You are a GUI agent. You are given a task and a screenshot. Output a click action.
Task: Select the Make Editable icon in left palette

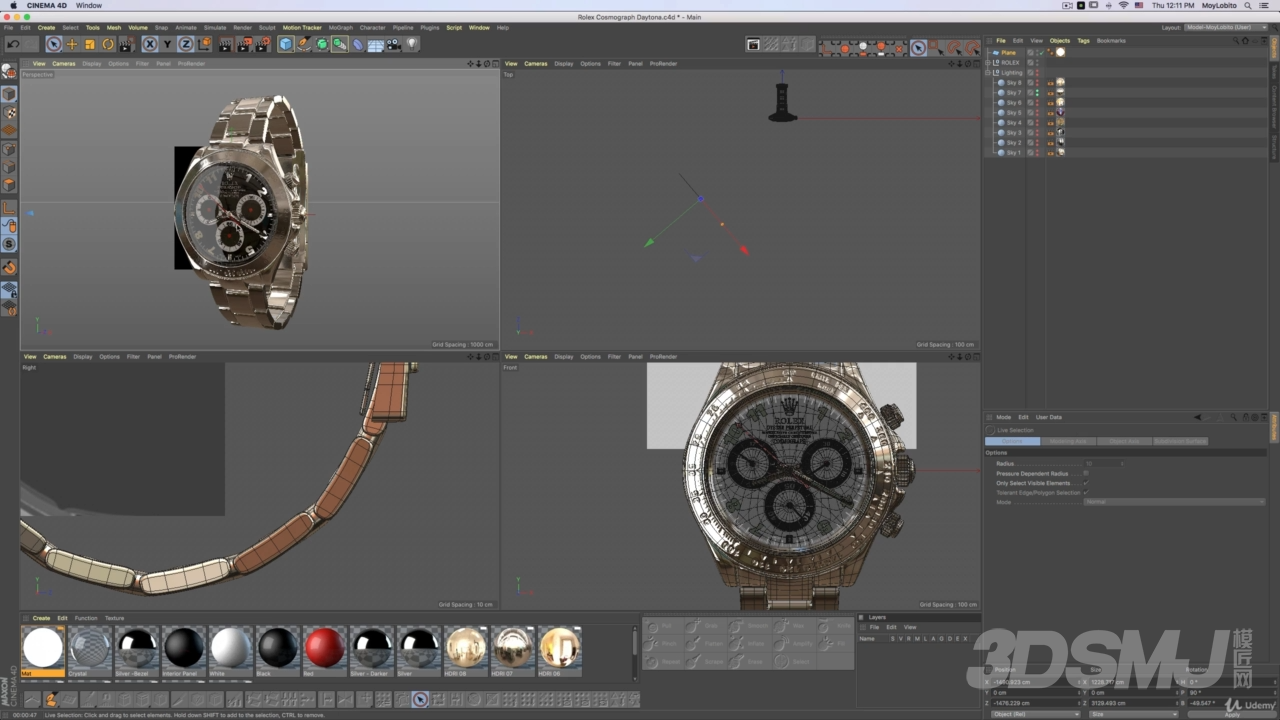click(x=9, y=72)
